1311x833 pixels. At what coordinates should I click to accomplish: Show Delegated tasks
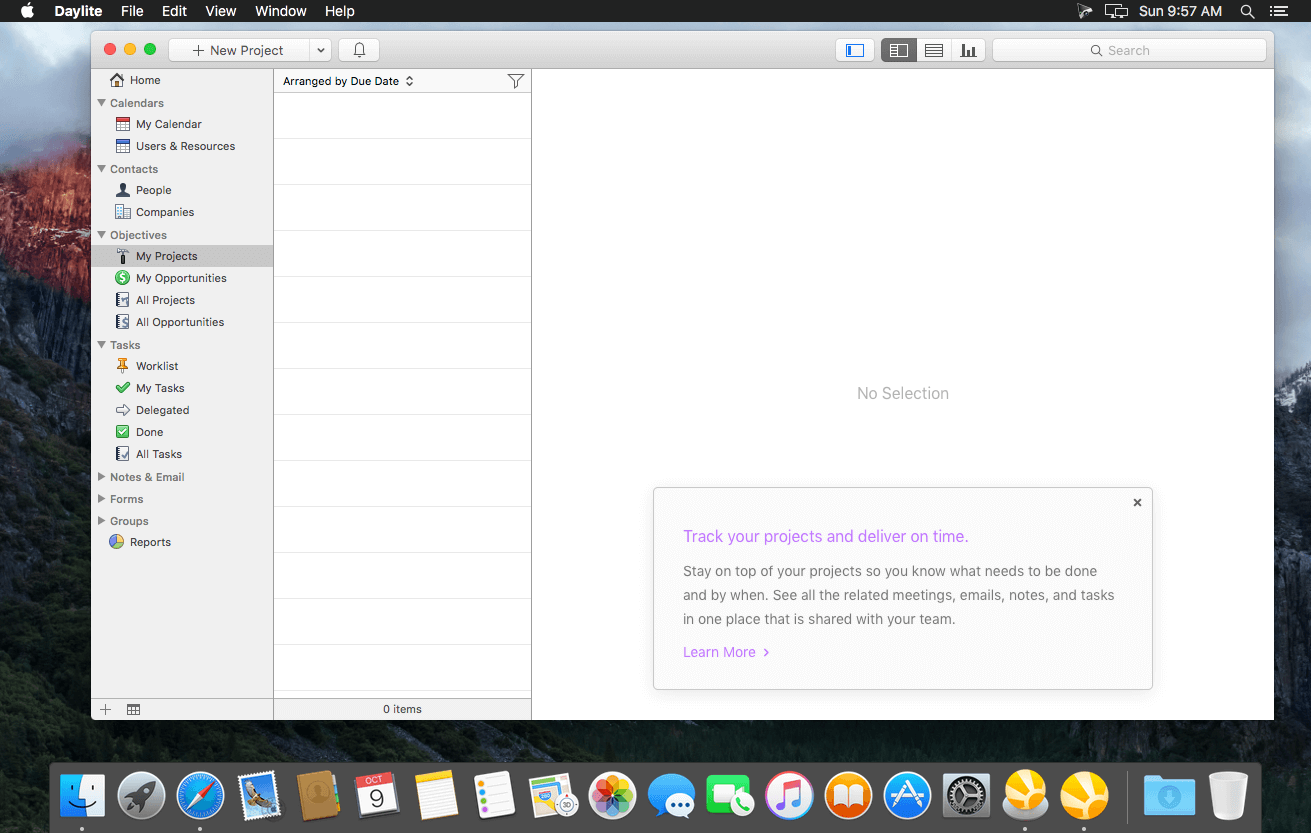153,410
